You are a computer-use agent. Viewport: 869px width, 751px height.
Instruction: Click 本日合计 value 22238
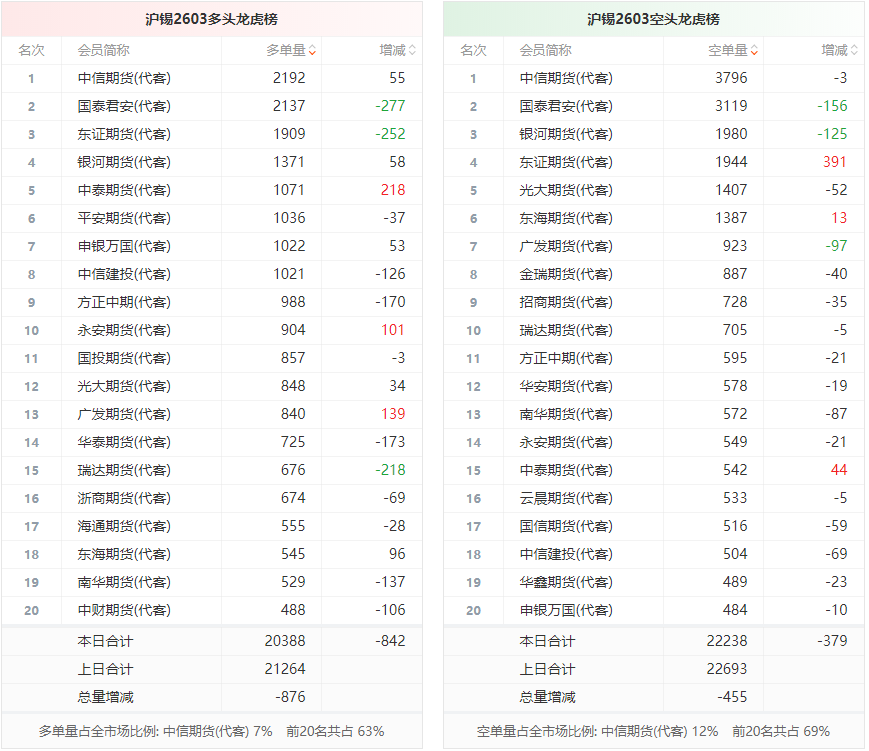click(x=727, y=641)
